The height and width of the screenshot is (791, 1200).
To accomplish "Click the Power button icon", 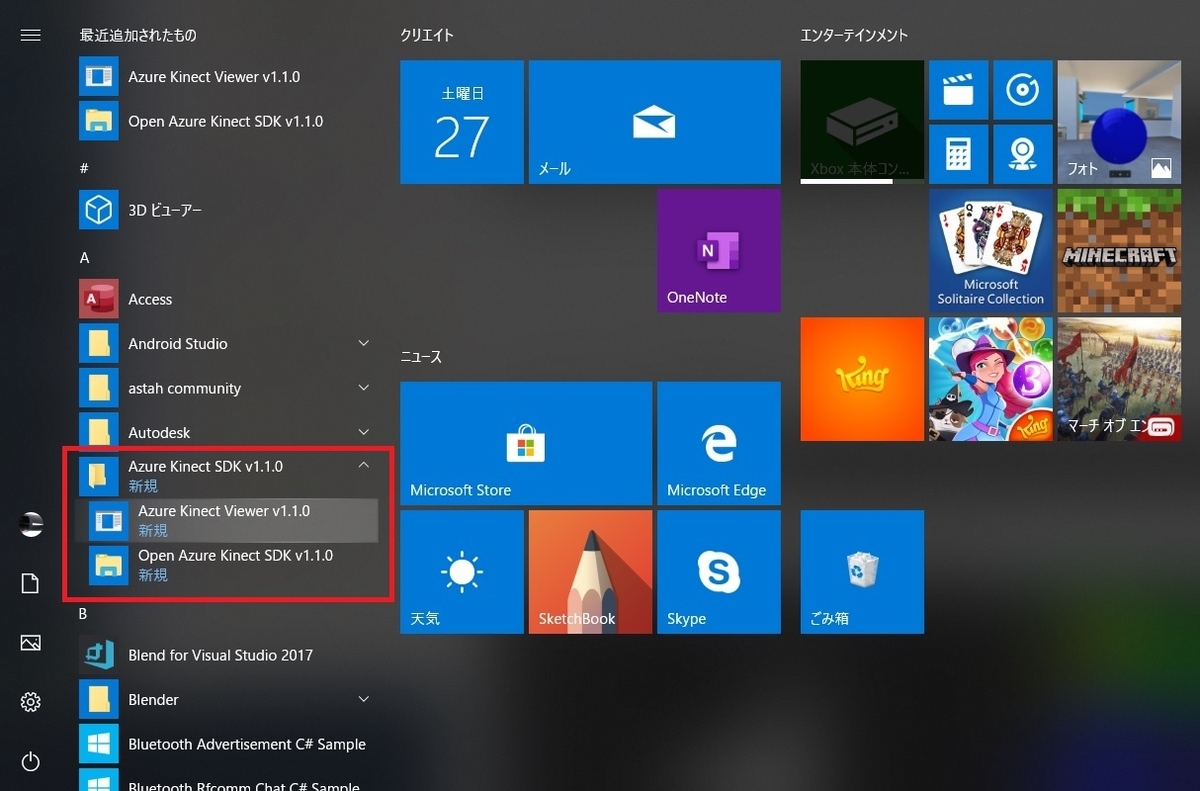I will click(x=30, y=762).
